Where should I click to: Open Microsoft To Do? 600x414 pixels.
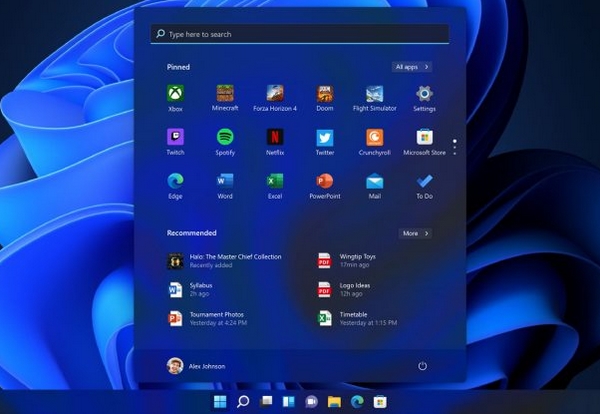click(424, 186)
